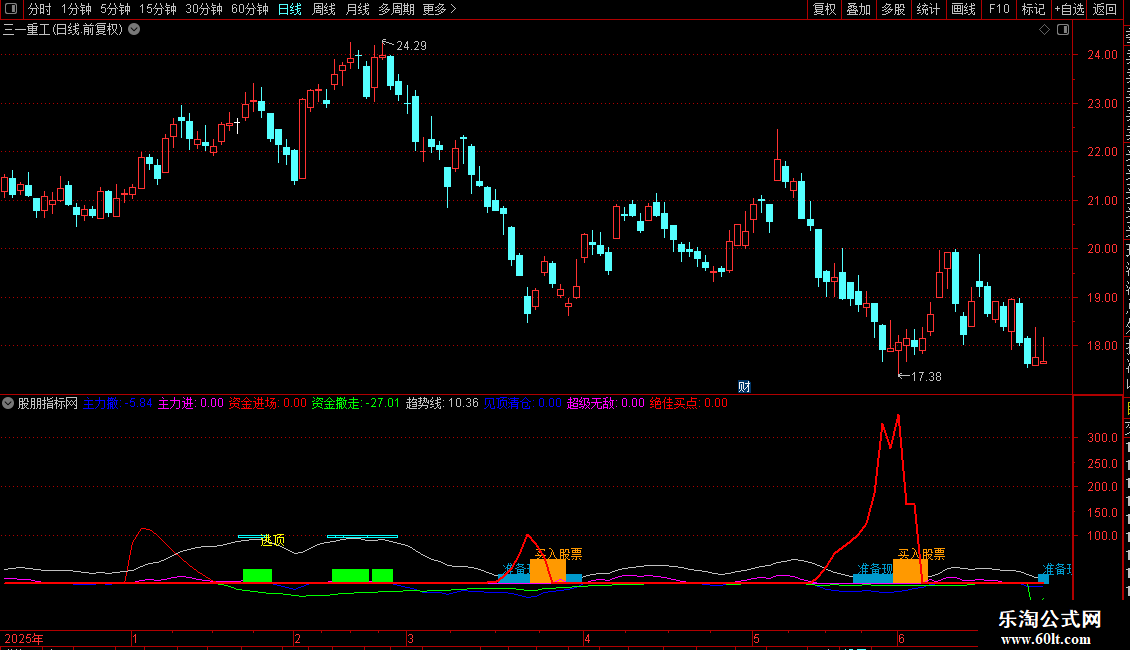
Task: Select the 5分钟 period
Action: pos(115,9)
